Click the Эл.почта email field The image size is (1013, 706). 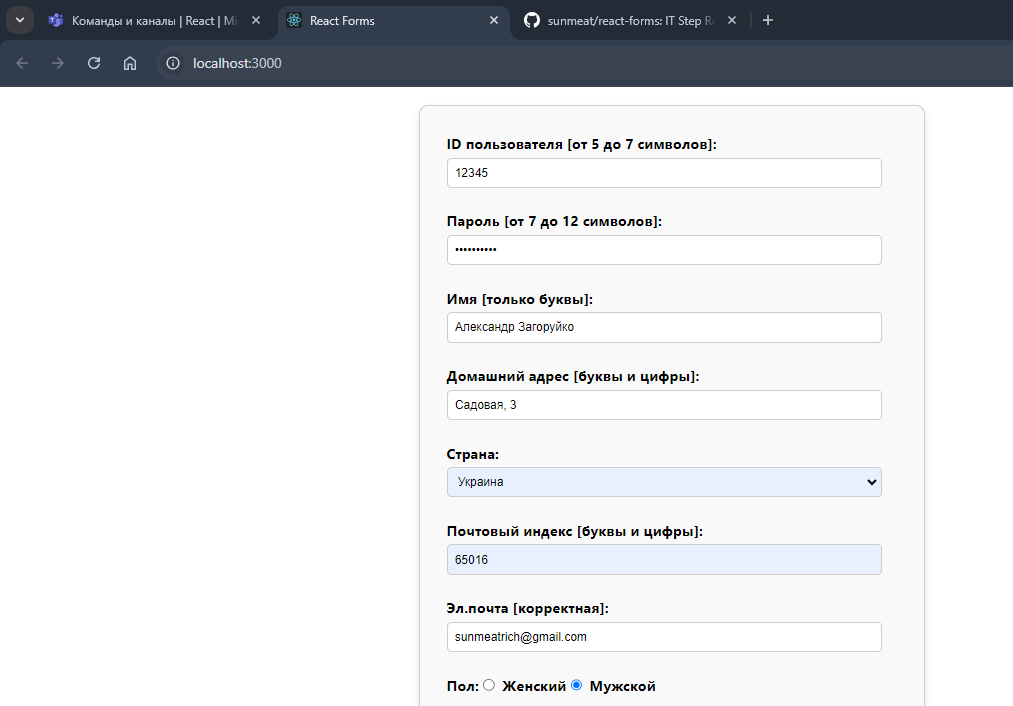(664, 637)
